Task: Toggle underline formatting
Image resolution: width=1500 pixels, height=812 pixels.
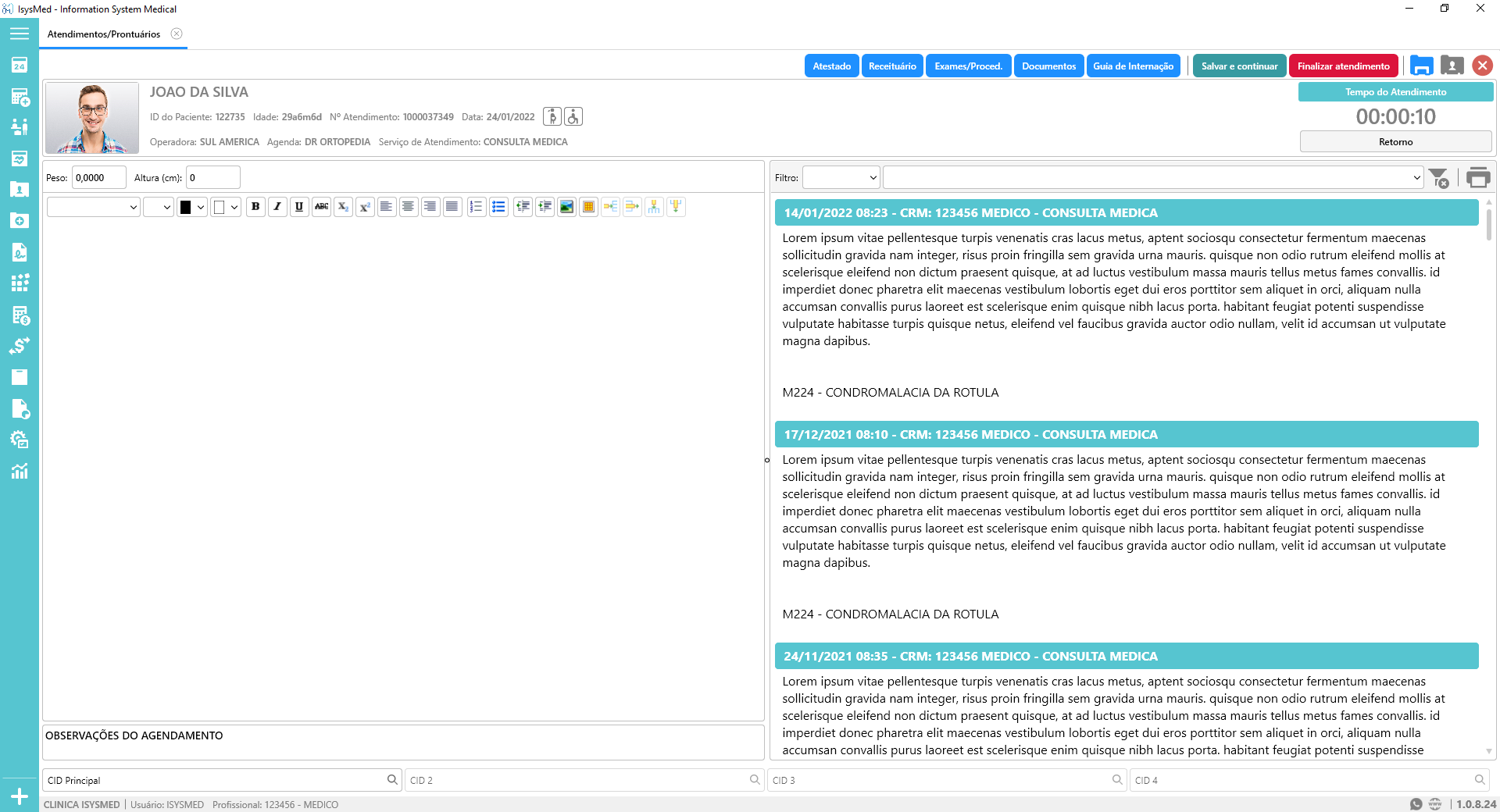Action: pos(299,207)
